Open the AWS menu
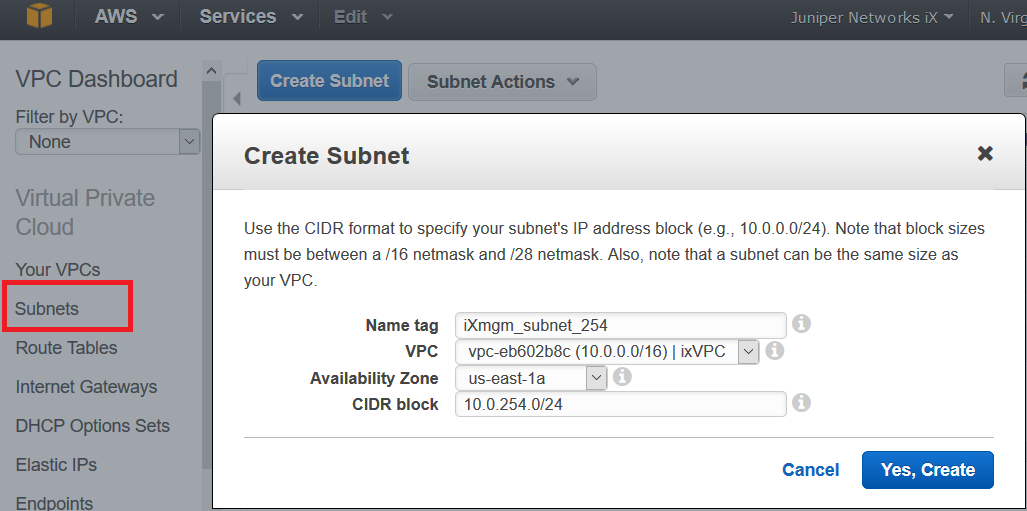The height and width of the screenshot is (511, 1027). [x=129, y=17]
